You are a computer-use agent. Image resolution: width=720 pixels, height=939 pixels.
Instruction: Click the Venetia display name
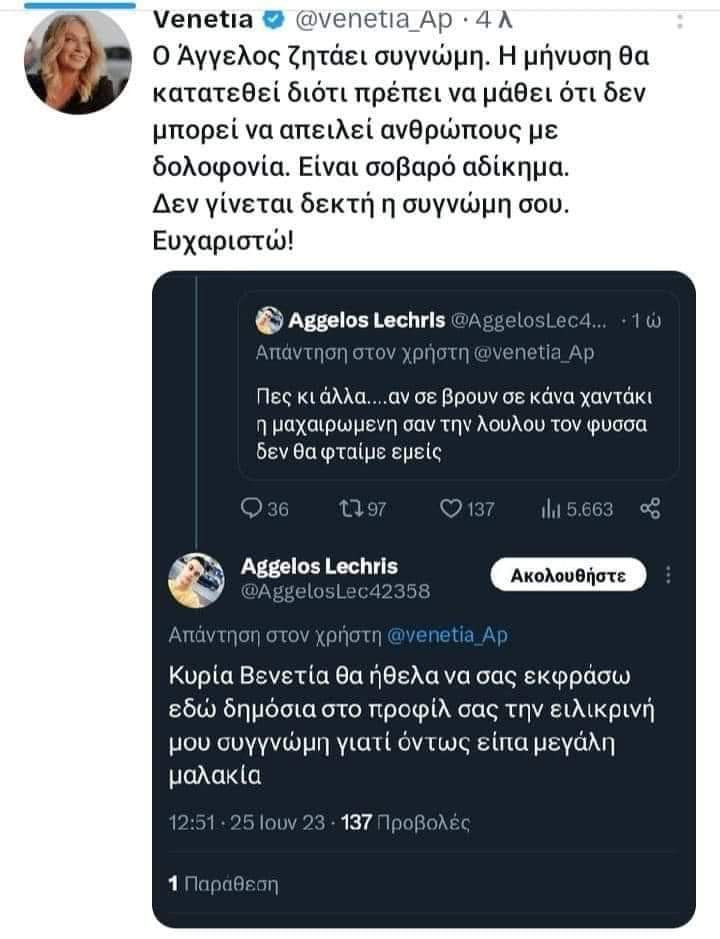196,17
